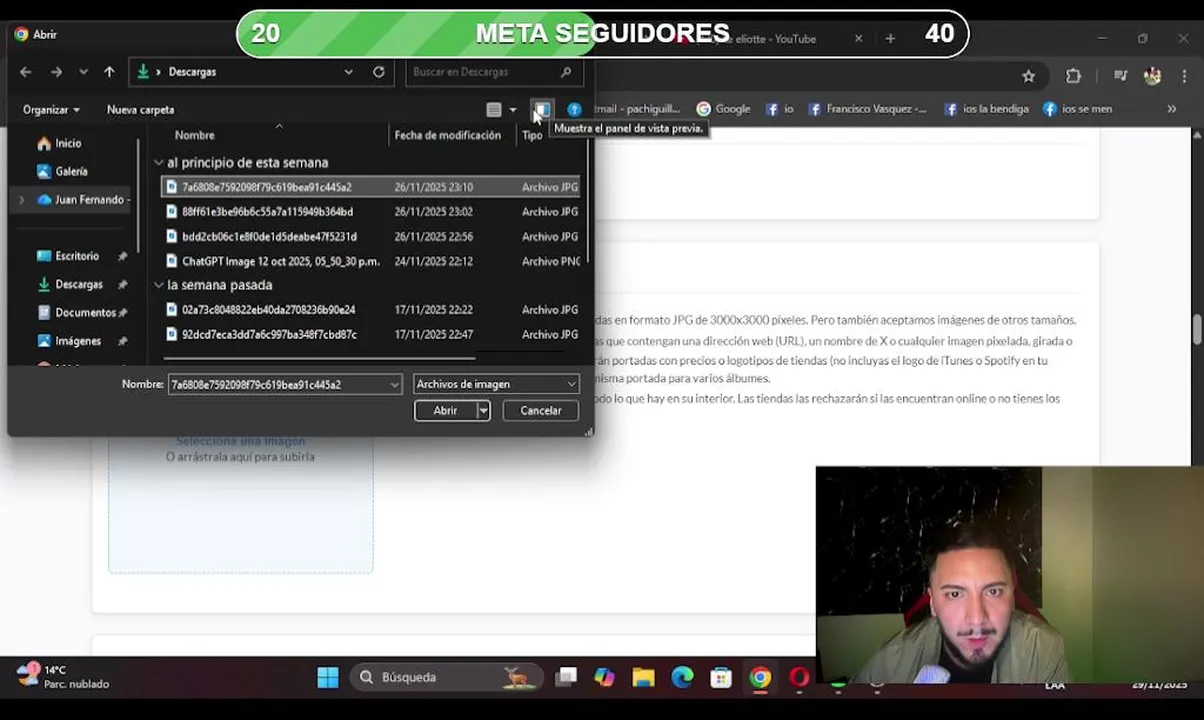Open Escritorio quick access folder
Viewport: 1204px width, 720px height.
(77, 256)
